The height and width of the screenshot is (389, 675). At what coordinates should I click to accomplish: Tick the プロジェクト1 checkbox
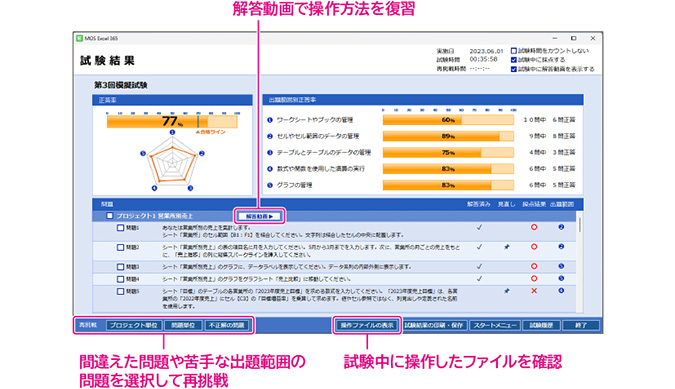[x=110, y=216]
